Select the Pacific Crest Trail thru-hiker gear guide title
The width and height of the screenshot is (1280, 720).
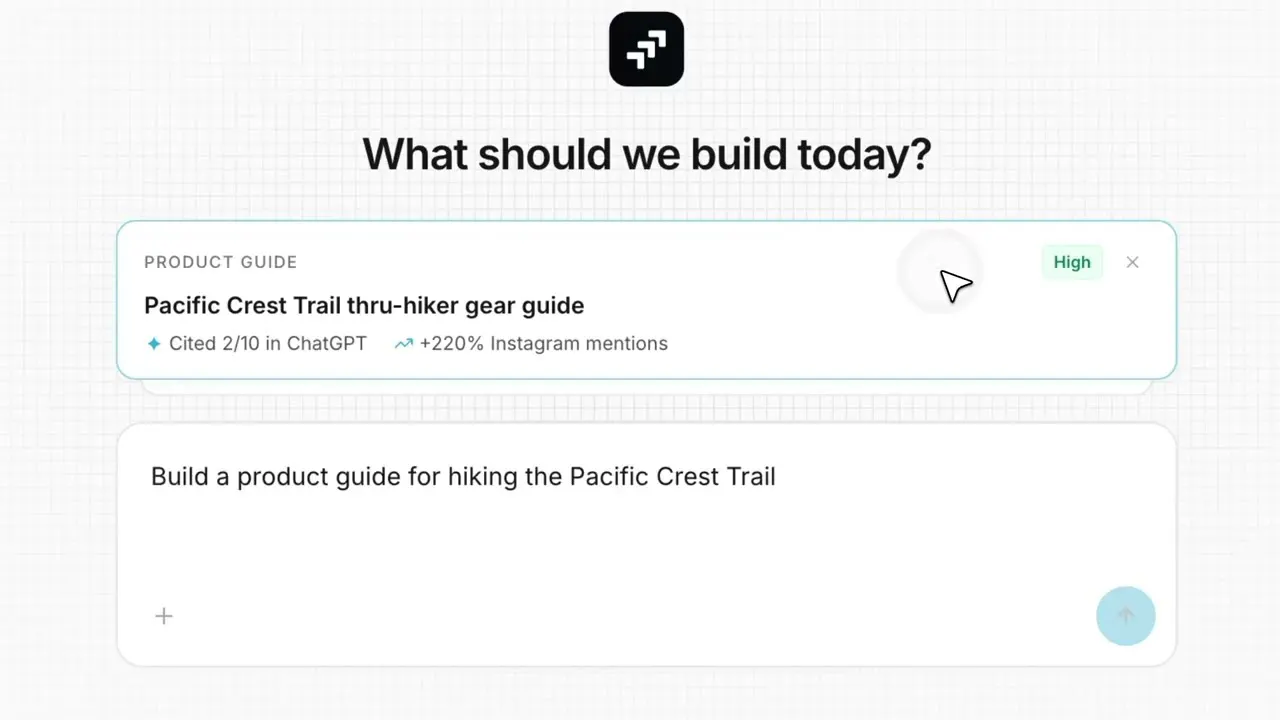[364, 305]
